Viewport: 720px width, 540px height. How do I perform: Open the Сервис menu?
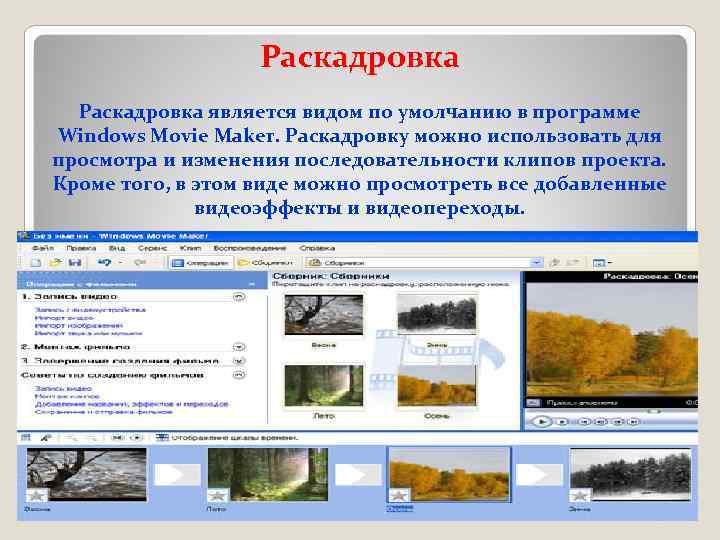click(153, 248)
